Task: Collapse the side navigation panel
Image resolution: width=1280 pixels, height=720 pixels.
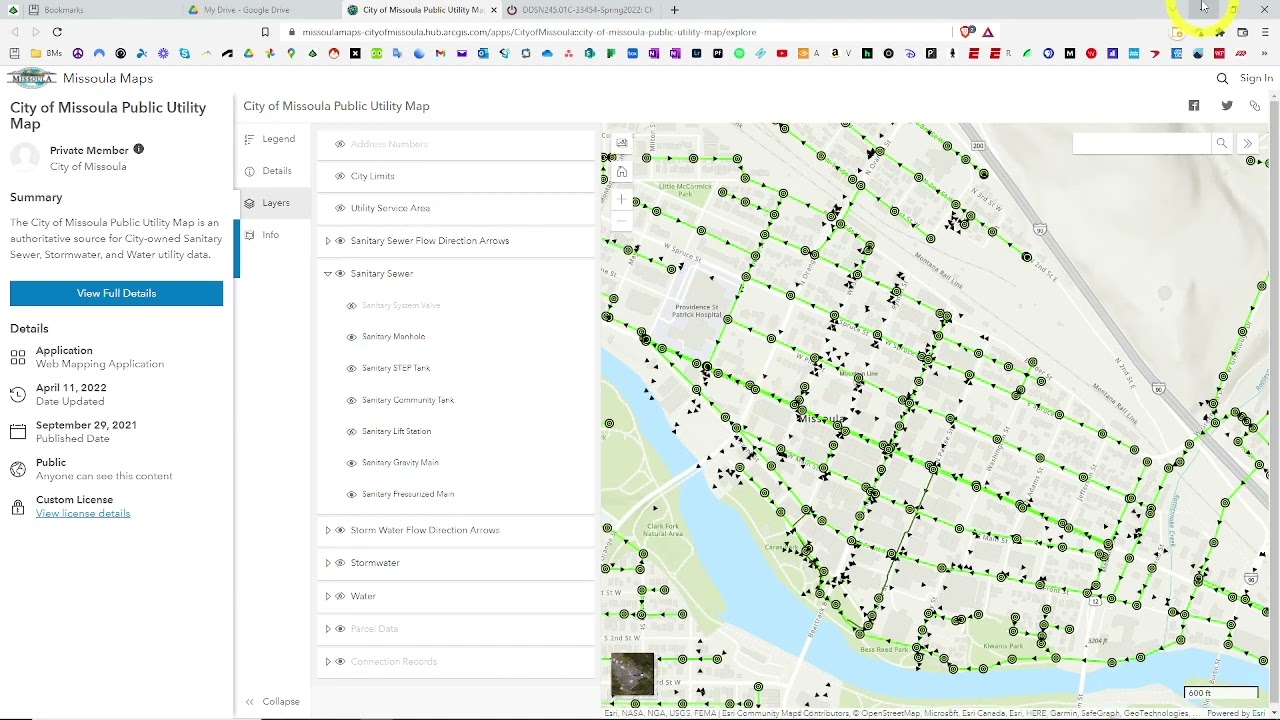Action: pos(272,702)
